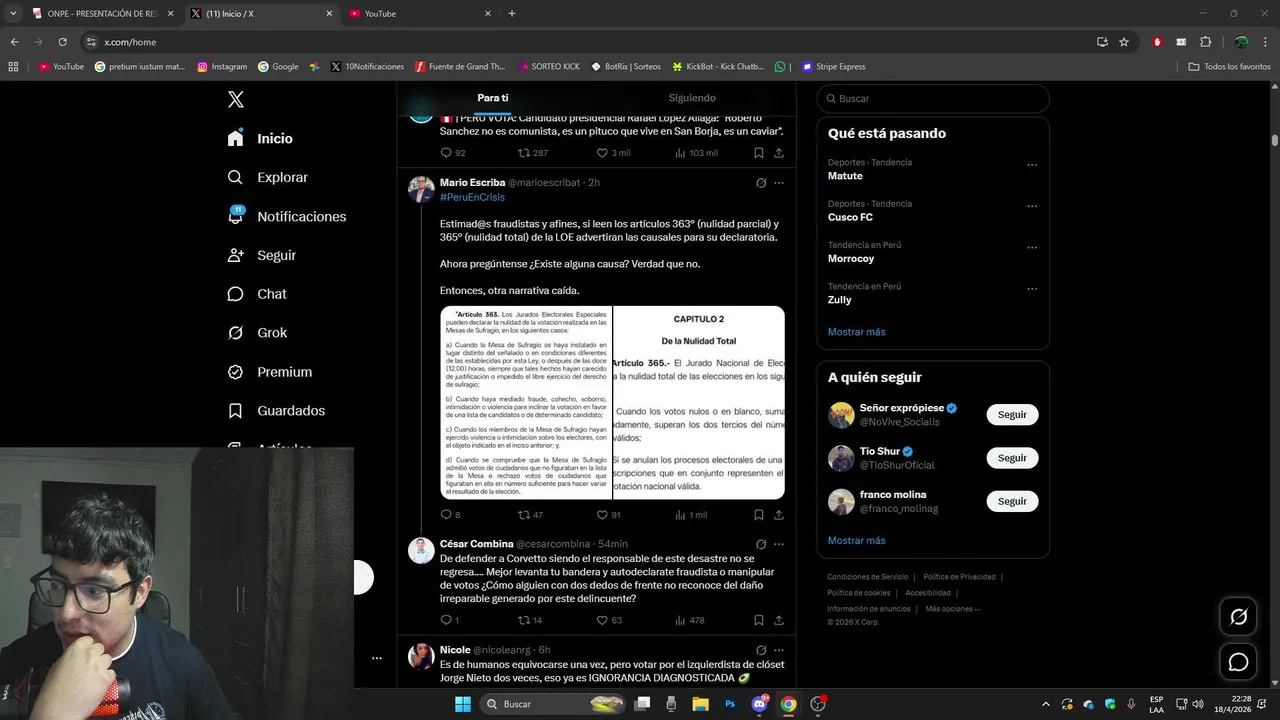
Task: Show hidden system tray icons
Action: pyautogui.click(x=1046, y=704)
